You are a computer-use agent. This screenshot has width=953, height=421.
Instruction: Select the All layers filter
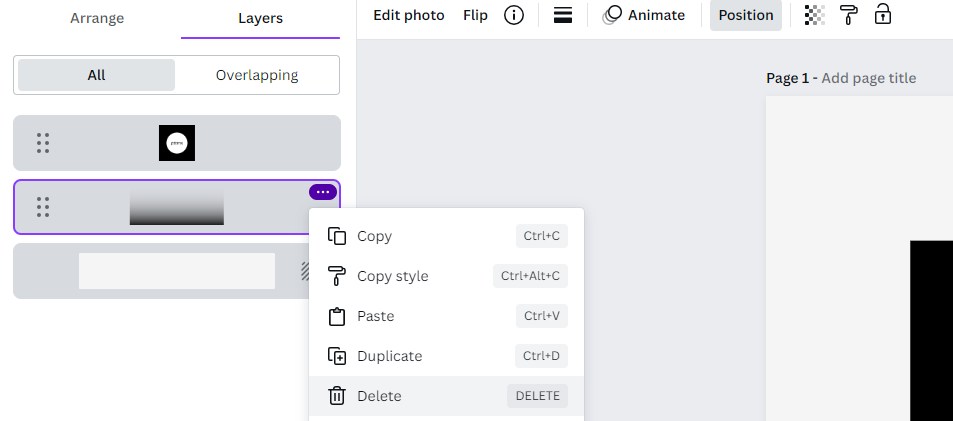click(x=96, y=75)
